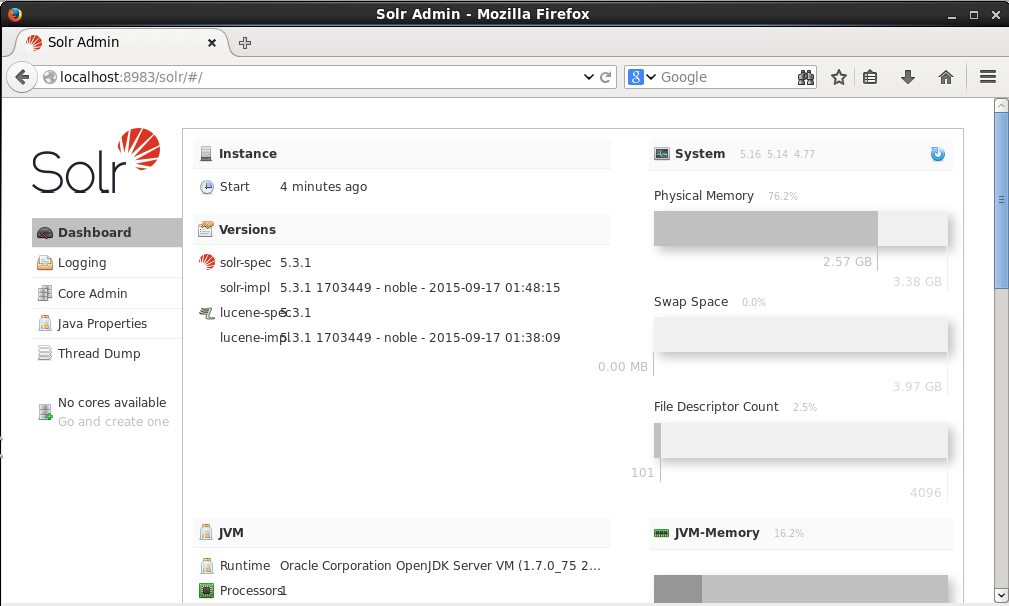Click the solr-spec sunburst icon
The width and height of the screenshot is (1009, 606).
coord(207,262)
